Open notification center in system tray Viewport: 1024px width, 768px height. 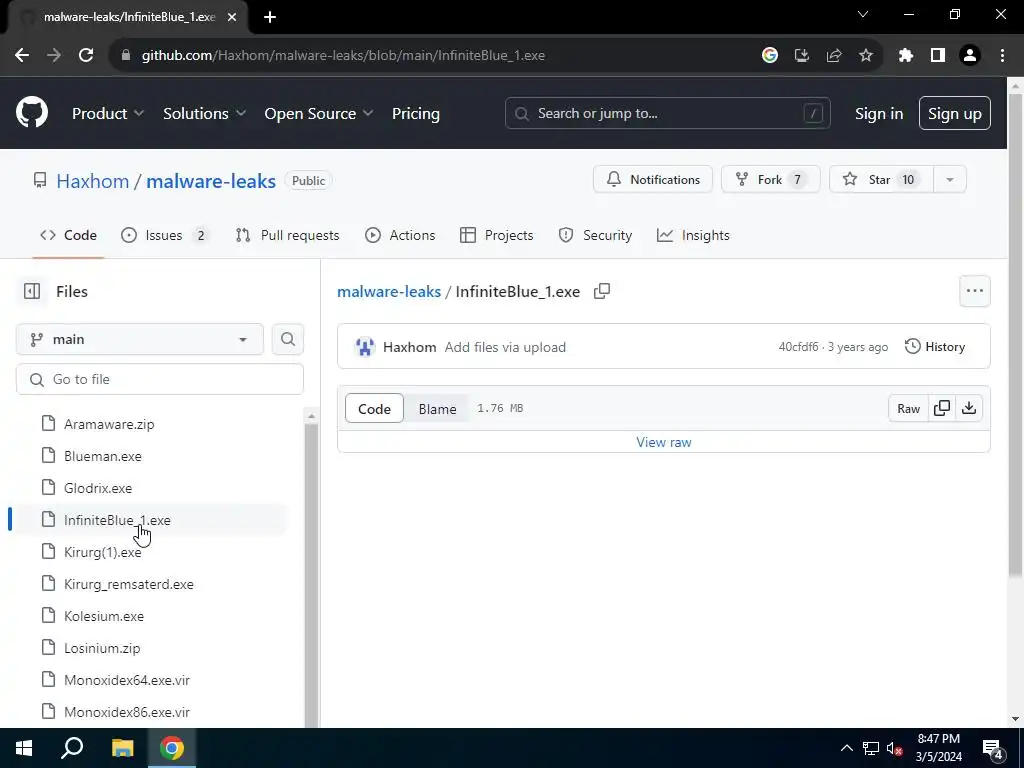click(993, 749)
